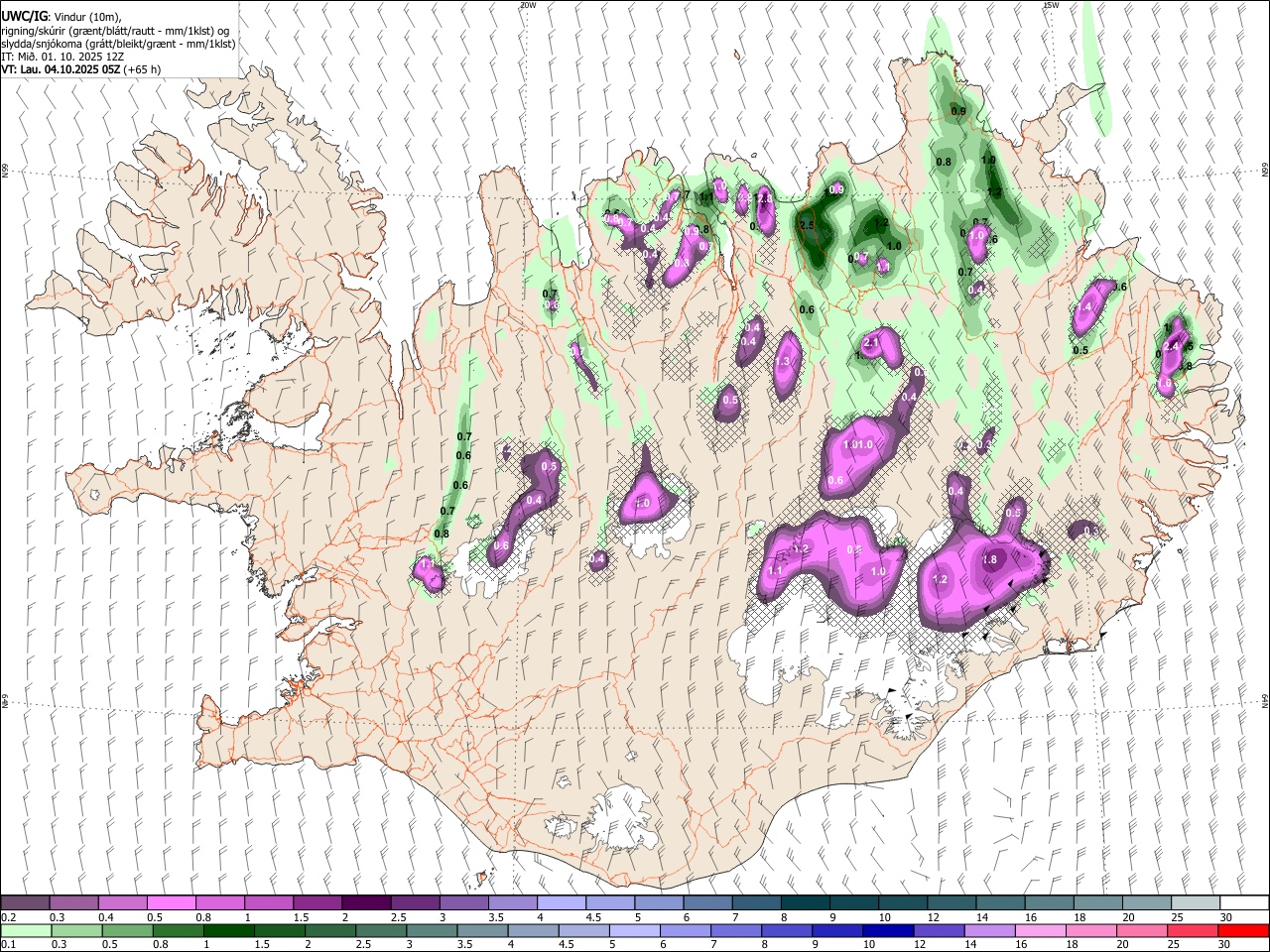The width and height of the screenshot is (1270, 952).
Task: Click the lightest green swatch between 0.1 and 0.3
Action: (26, 930)
